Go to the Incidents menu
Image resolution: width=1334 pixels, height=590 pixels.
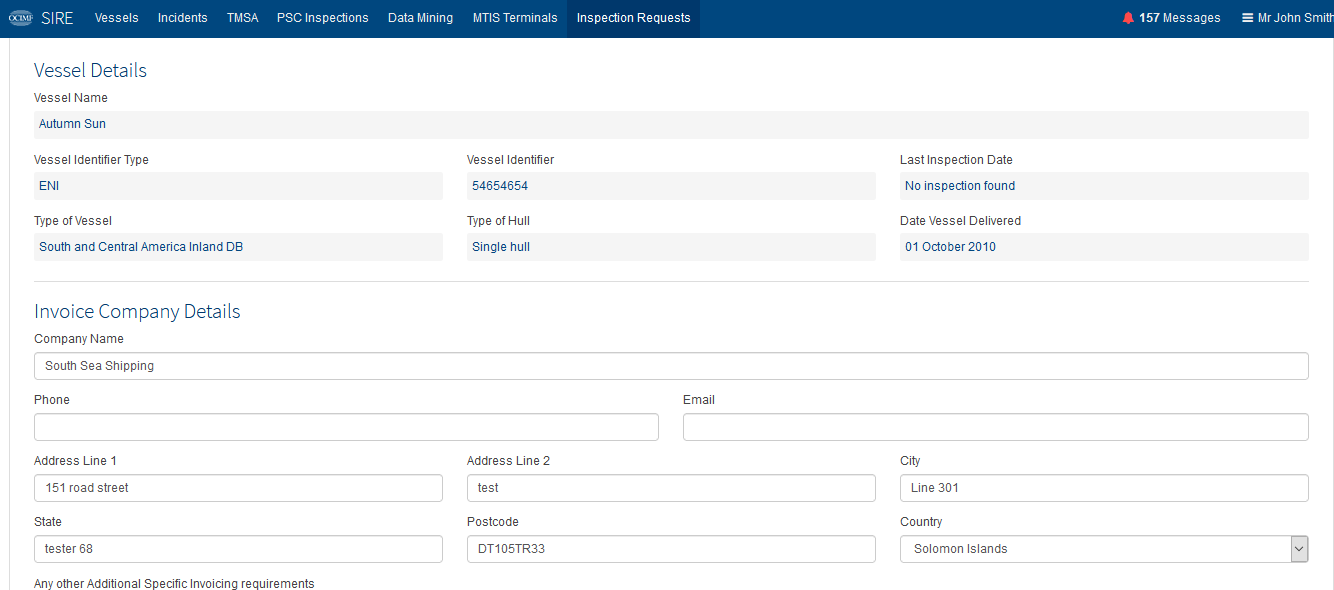tap(183, 18)
